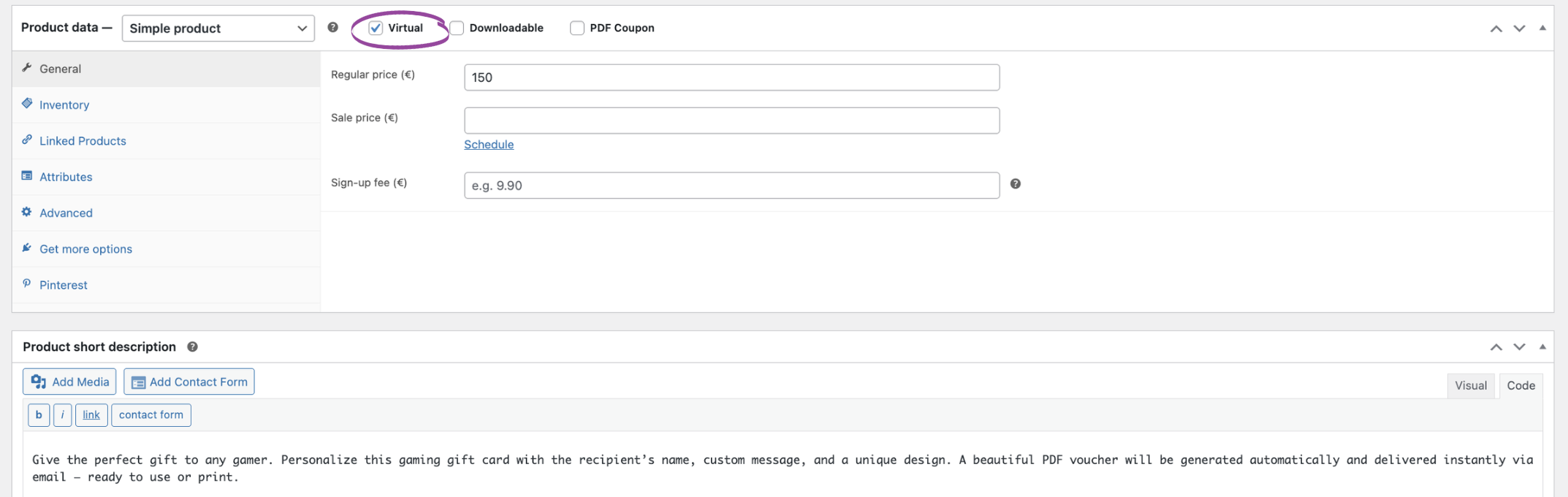Enable the Downloadable checkbox
The image size is (1568, 497).
(457, 28)
